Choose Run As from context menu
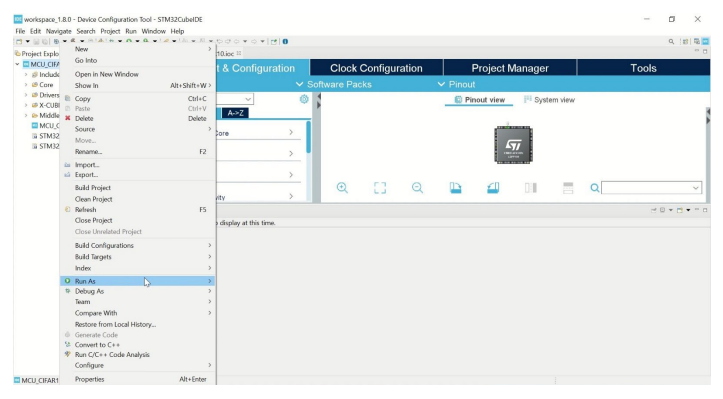This screenshot has height=399, width=723. [x=138, y=281]
